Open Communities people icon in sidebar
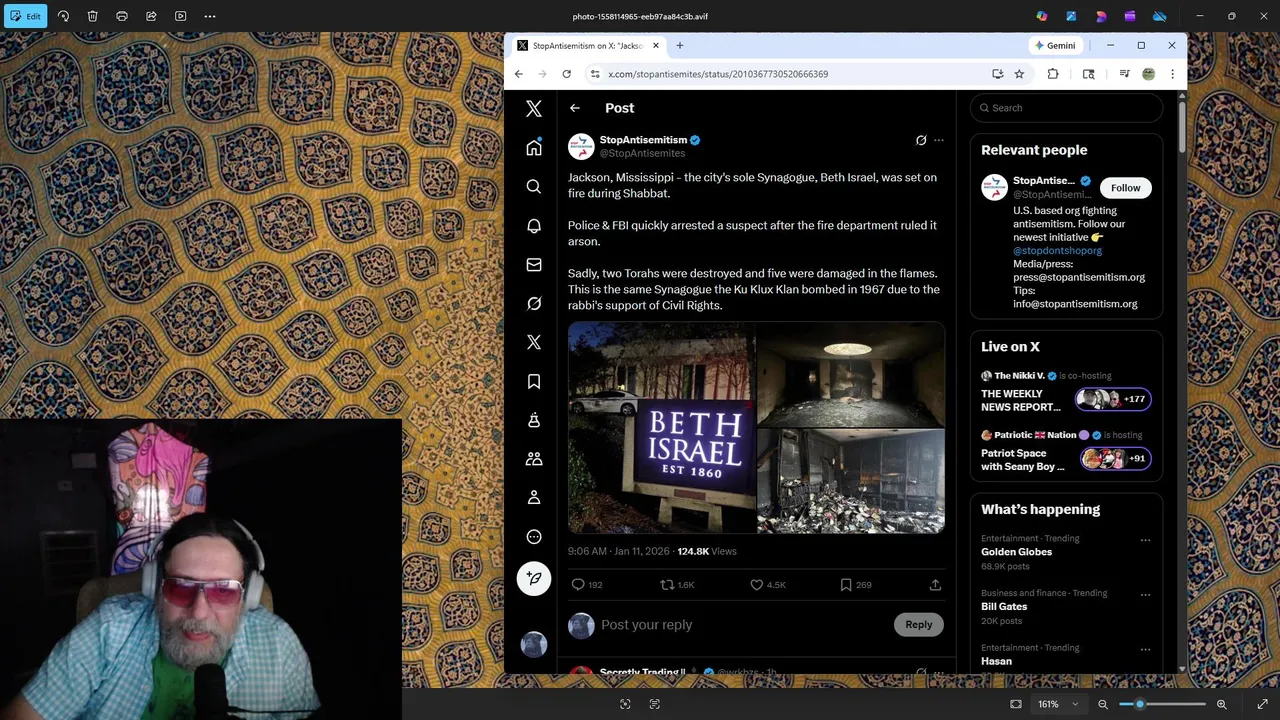 (x=534, y=459)
